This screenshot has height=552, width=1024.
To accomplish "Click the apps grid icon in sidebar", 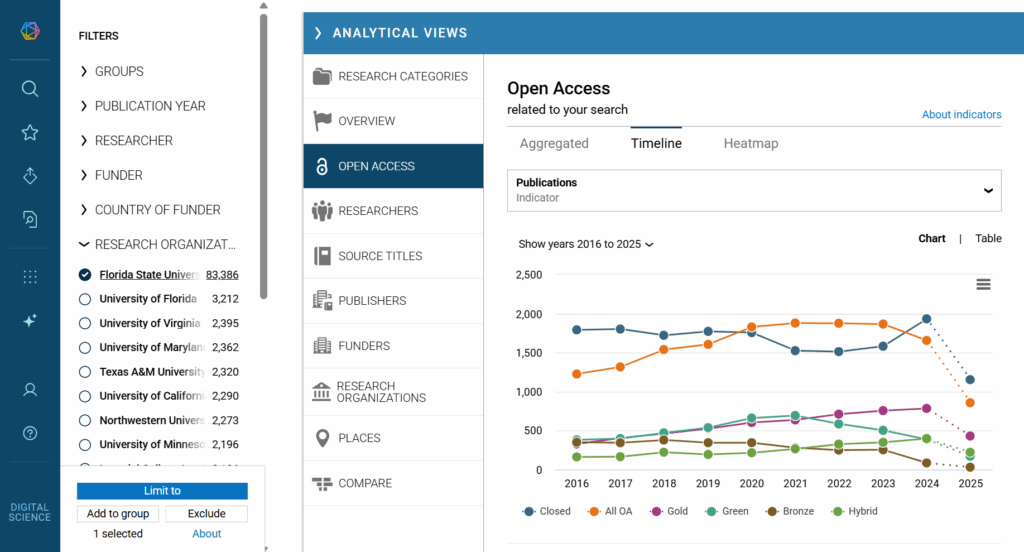I will pyautogui.click(x=30, y=277).
